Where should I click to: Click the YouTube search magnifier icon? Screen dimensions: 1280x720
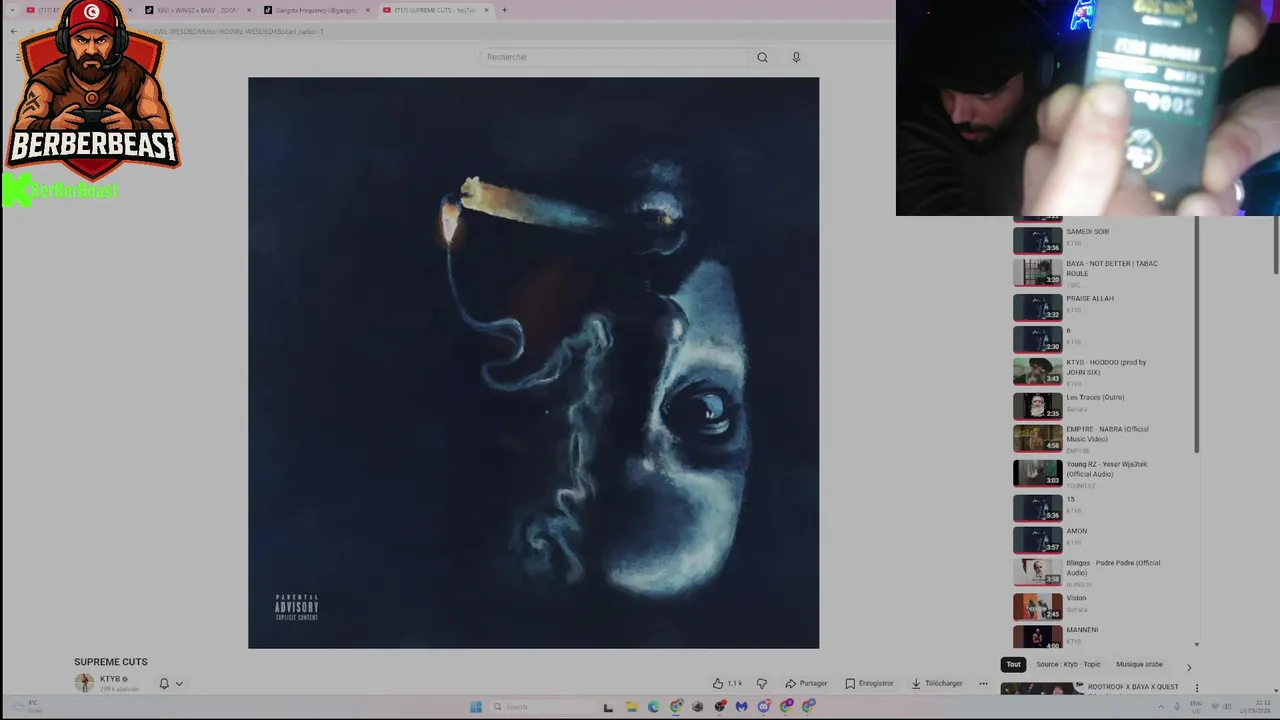point(762,57)
